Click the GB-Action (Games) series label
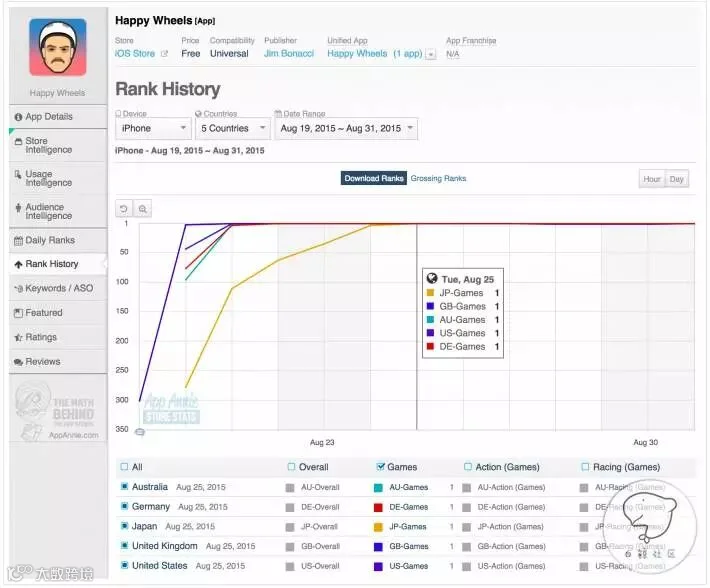 [511, 546]
